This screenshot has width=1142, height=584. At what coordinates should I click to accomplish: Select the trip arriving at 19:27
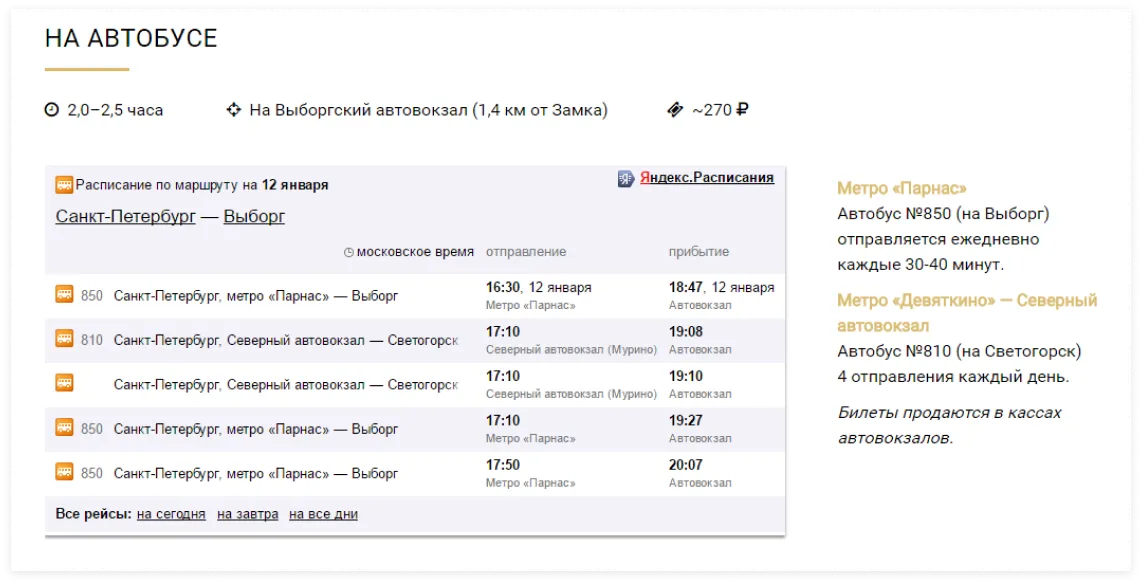(x=415, y=429)
